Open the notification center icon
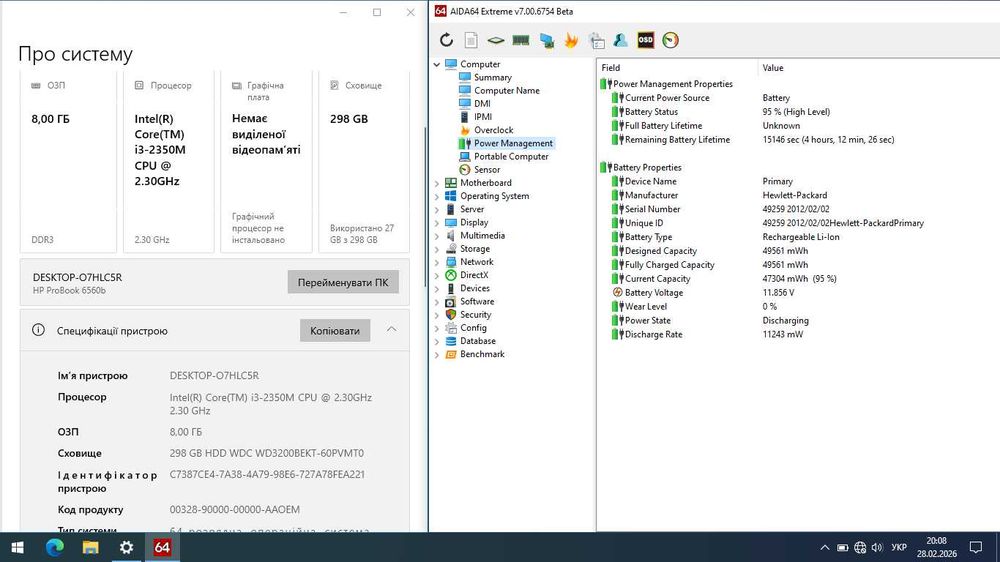The height and width of the screenshot is (562, 1000). click(x=976, y=547)
